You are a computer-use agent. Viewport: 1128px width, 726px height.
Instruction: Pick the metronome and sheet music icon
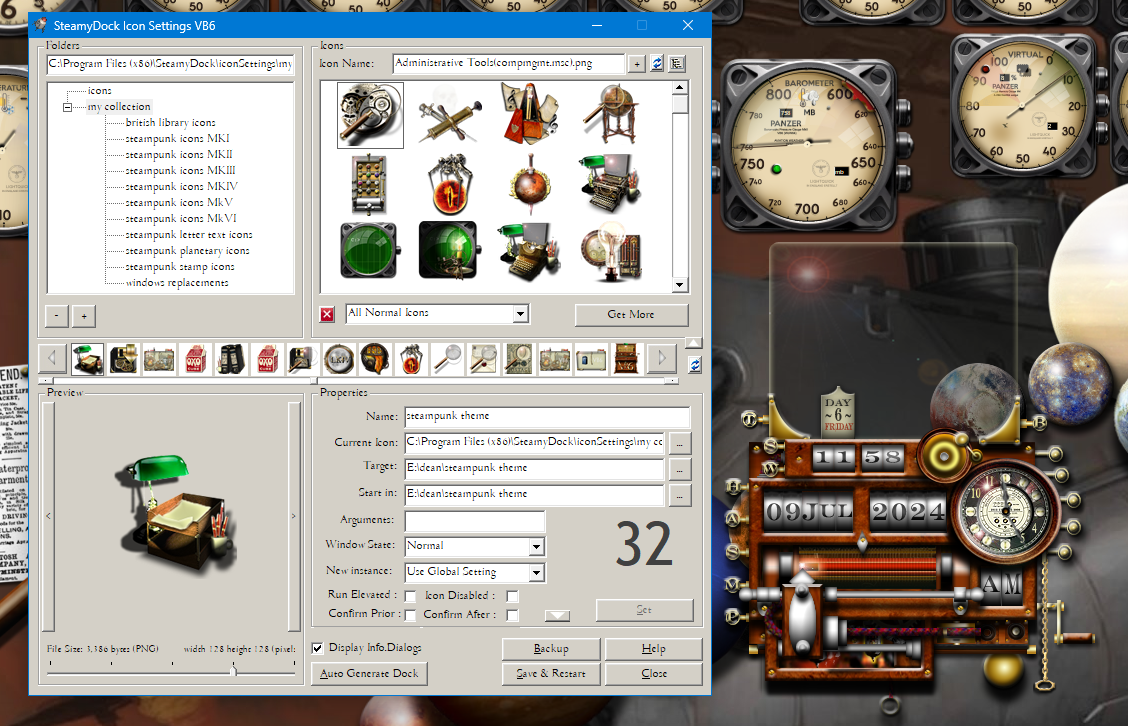(x=529, y=113)
